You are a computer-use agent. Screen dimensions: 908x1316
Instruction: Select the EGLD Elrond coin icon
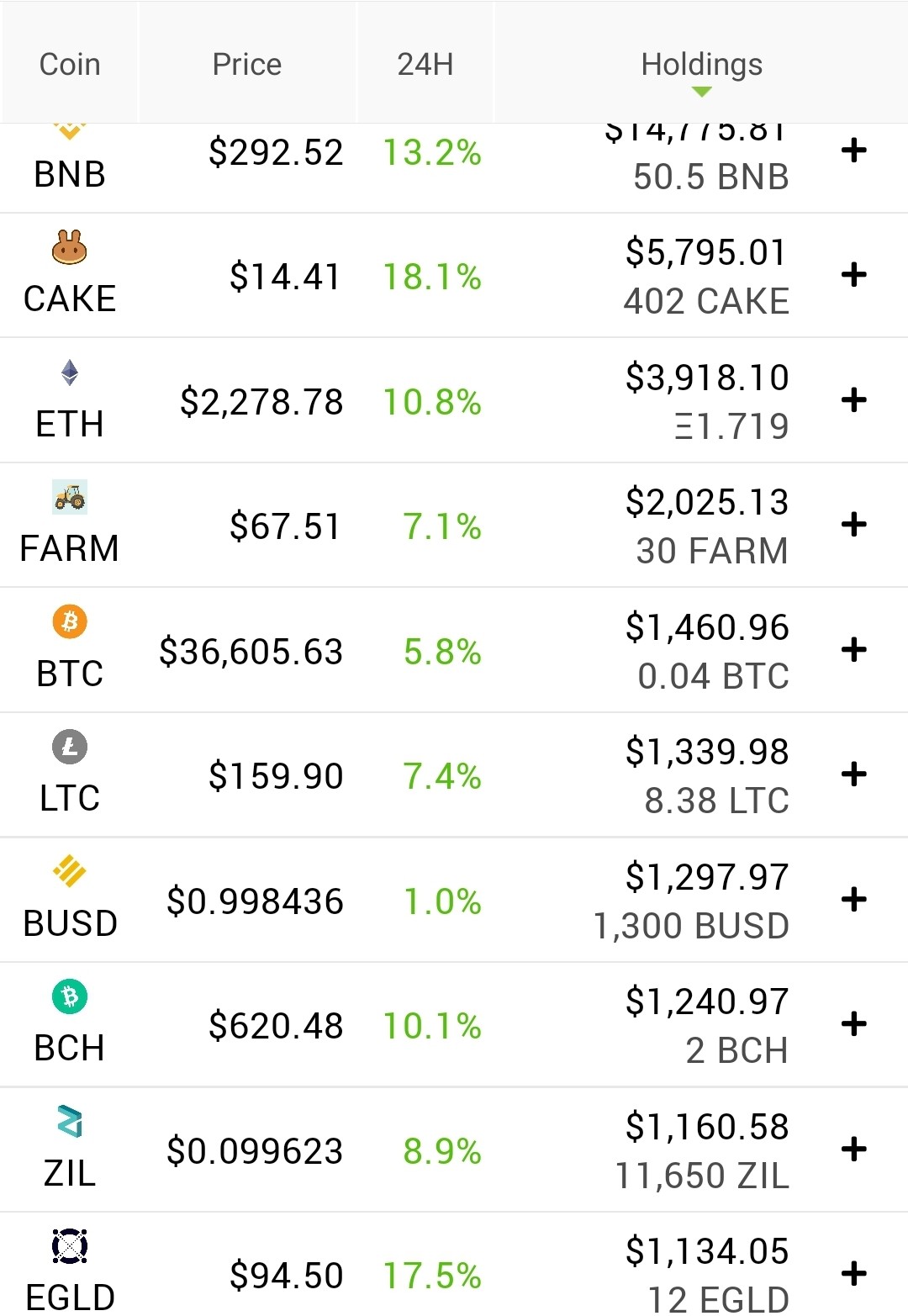(x=70, y=1246)
